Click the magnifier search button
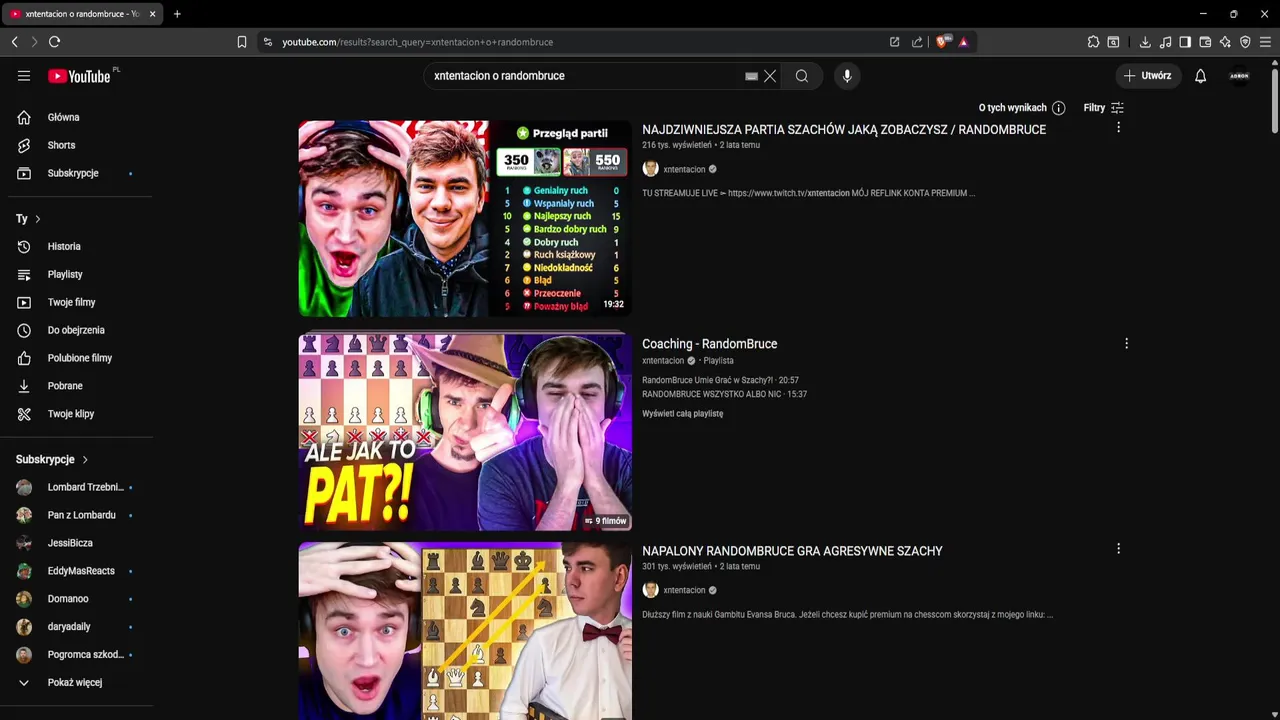Screen dimensions: 1280x720 (802, 76)
